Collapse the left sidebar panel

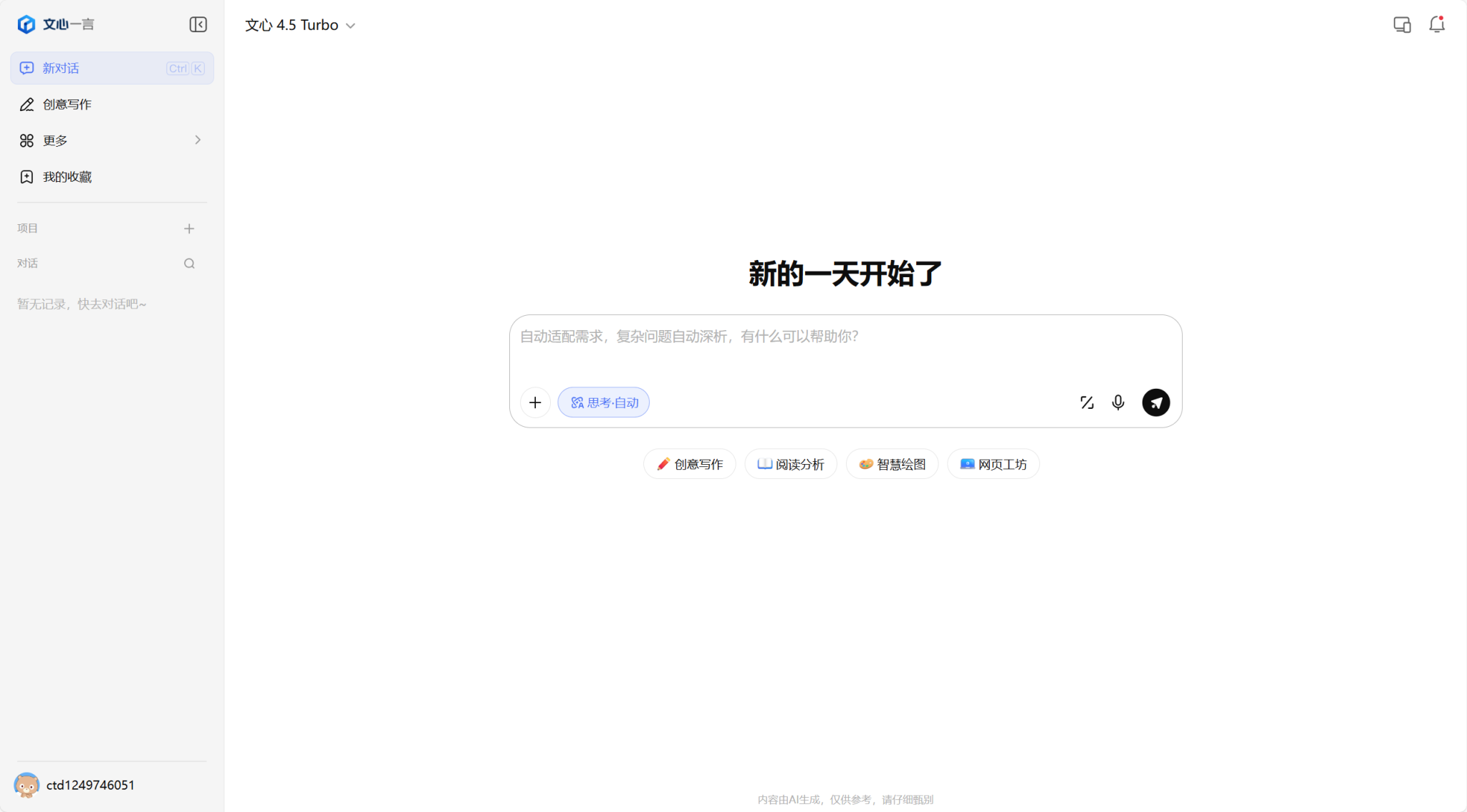(x=198, y=25)
